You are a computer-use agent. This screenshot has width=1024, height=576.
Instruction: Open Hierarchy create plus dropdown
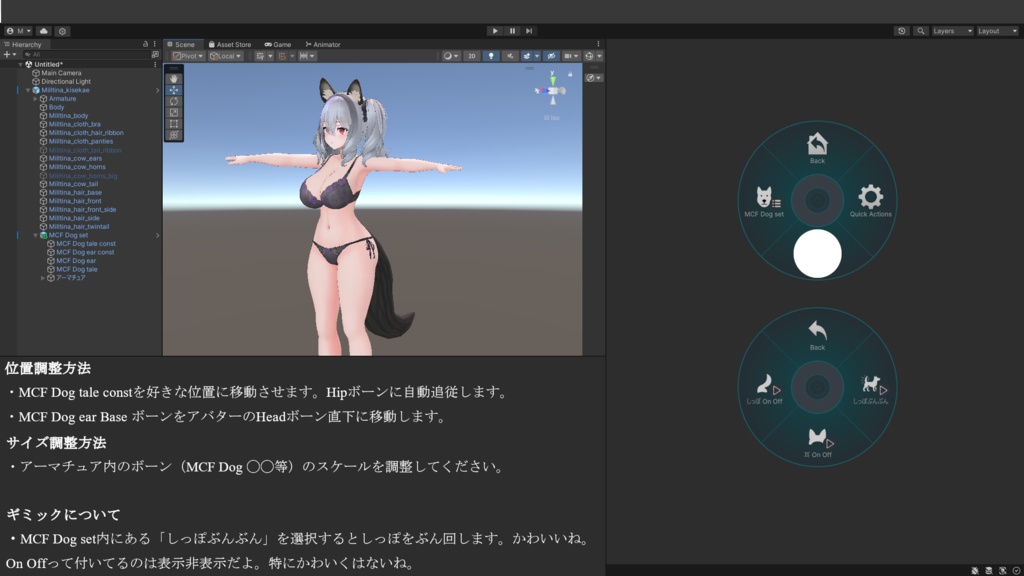10,55
